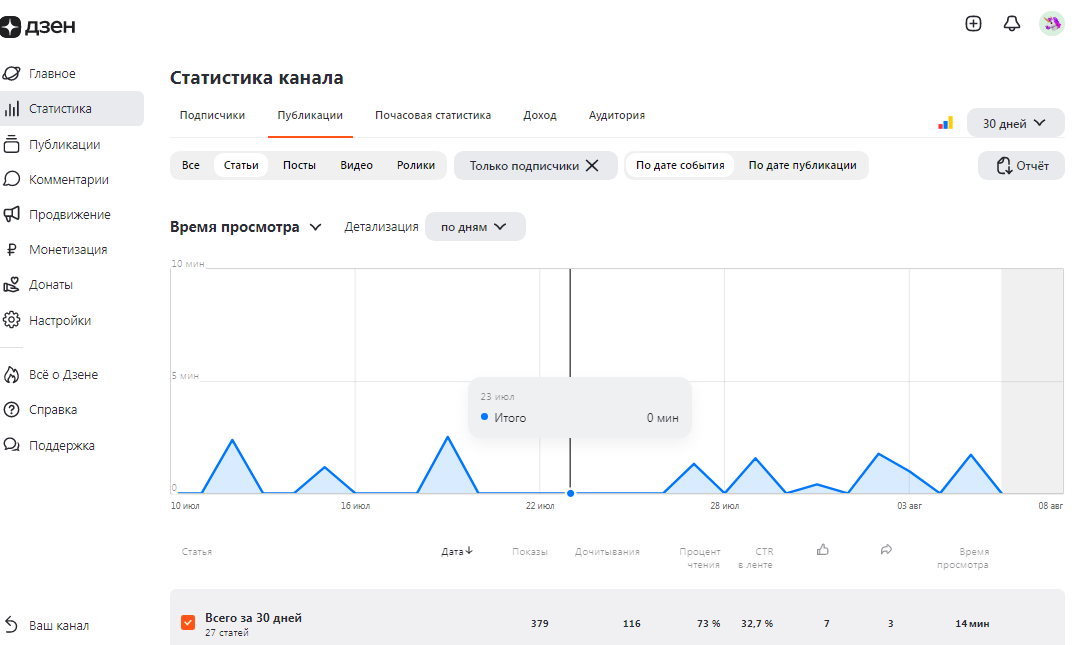Select the Все content filter
The width and height of the screenshot is (1075, 645).
pos(191,165)
